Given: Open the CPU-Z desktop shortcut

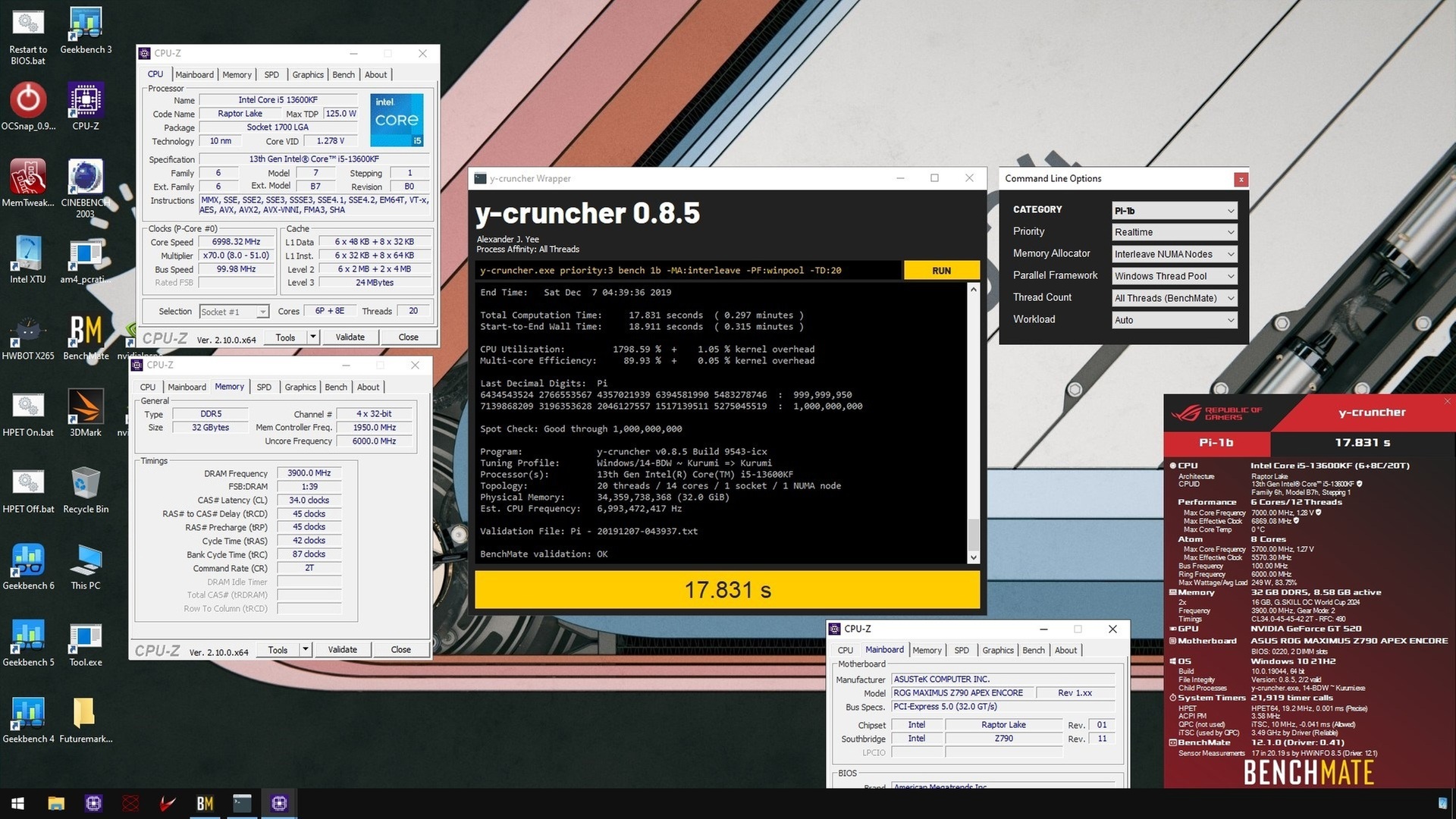Looking at the screenshot, I should pyautogui.click(x=86, y=106).
